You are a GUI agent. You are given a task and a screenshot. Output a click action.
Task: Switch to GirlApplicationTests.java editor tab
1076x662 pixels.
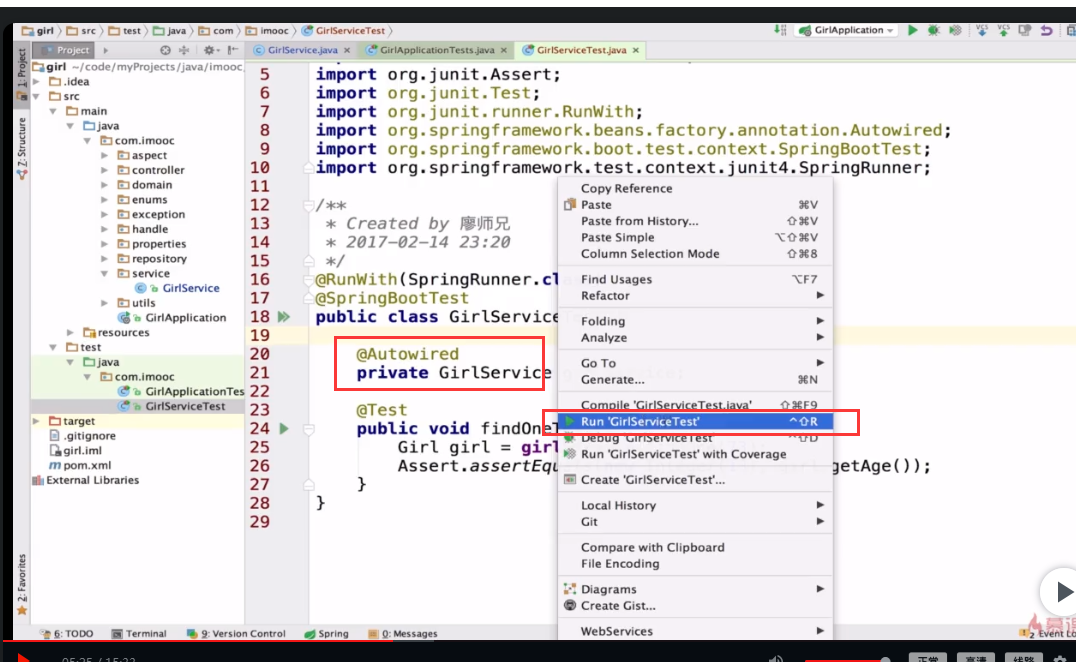coord(436,50)
